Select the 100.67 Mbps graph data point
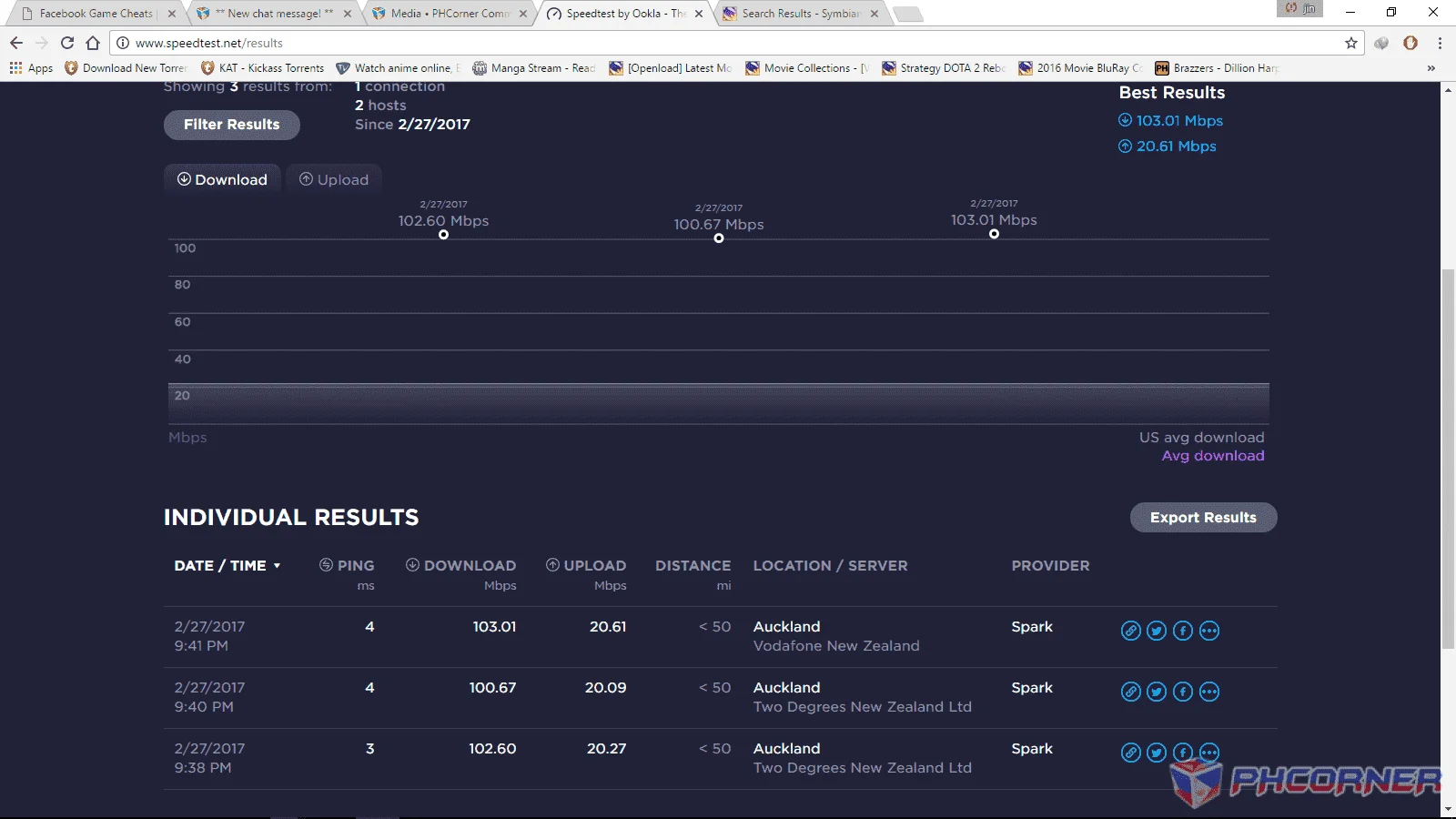Screen dimensions: 1456x819 click(x=719, y=238)
